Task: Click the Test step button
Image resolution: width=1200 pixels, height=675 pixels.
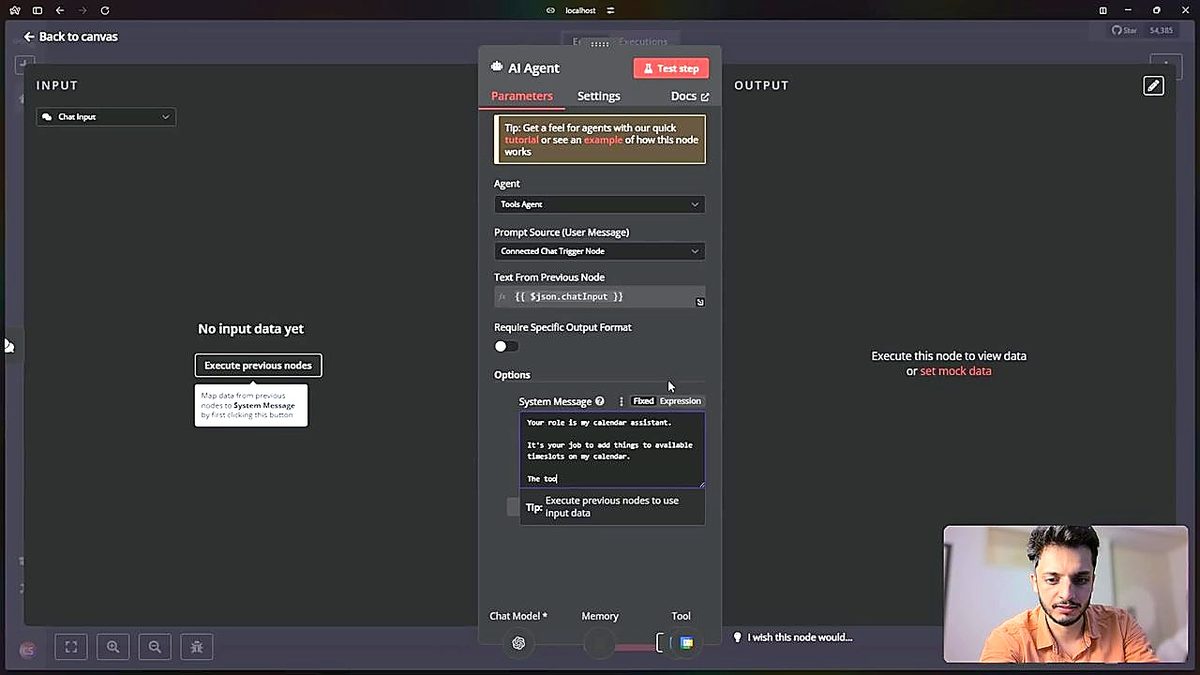Action: [671, 68]
